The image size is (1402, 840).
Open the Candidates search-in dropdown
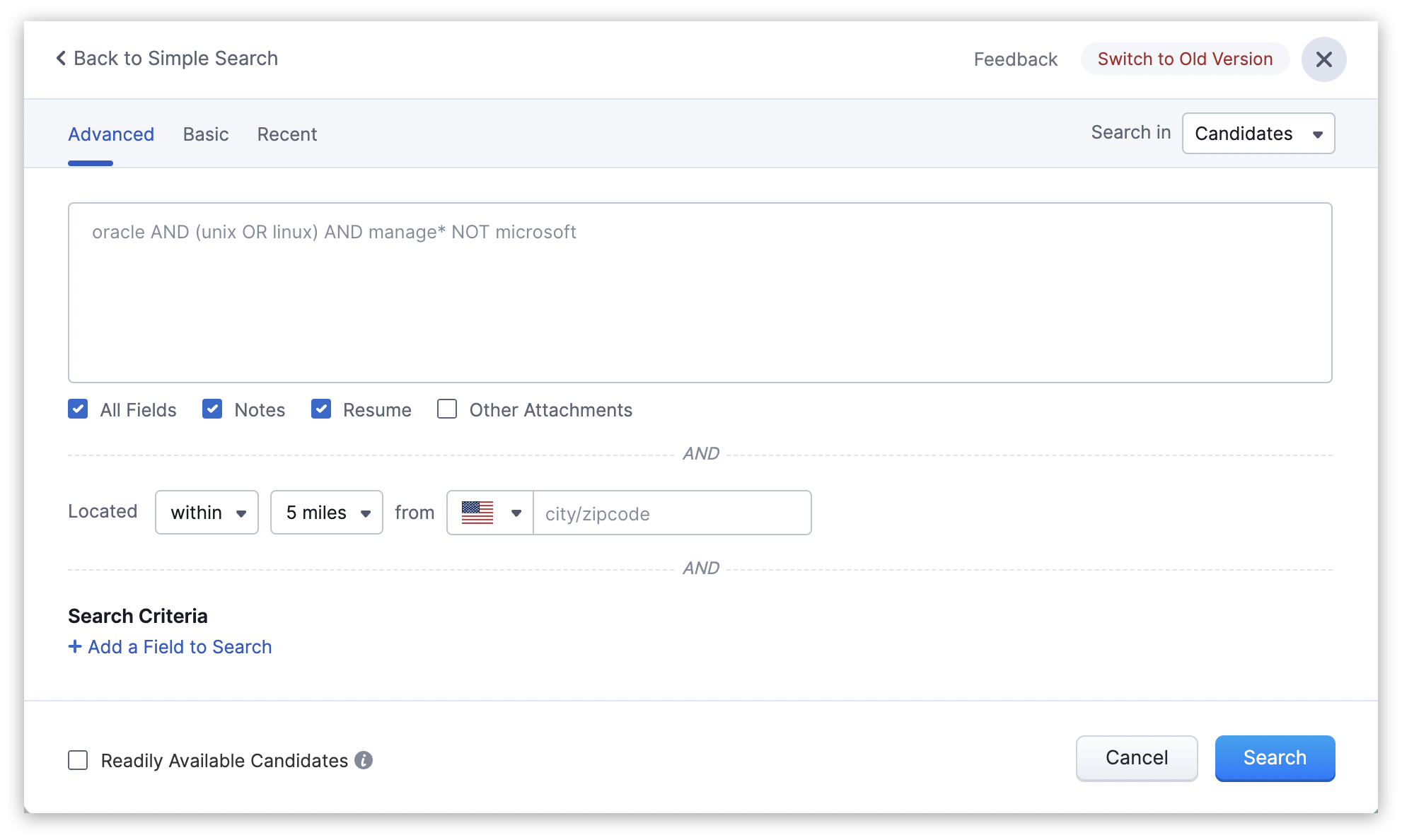pos(1258,134)
